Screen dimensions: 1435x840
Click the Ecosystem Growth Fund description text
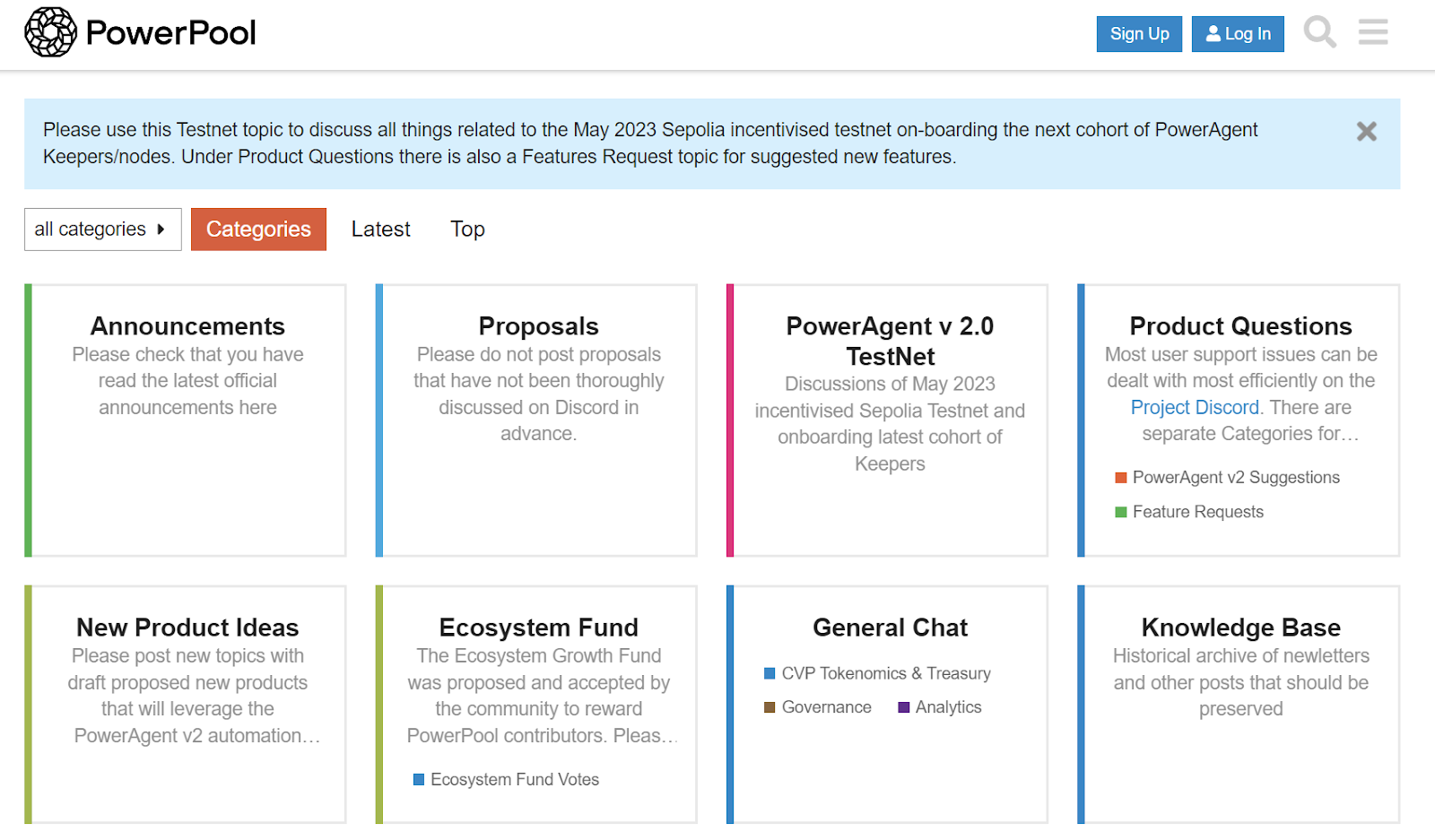tap(542, 696)
